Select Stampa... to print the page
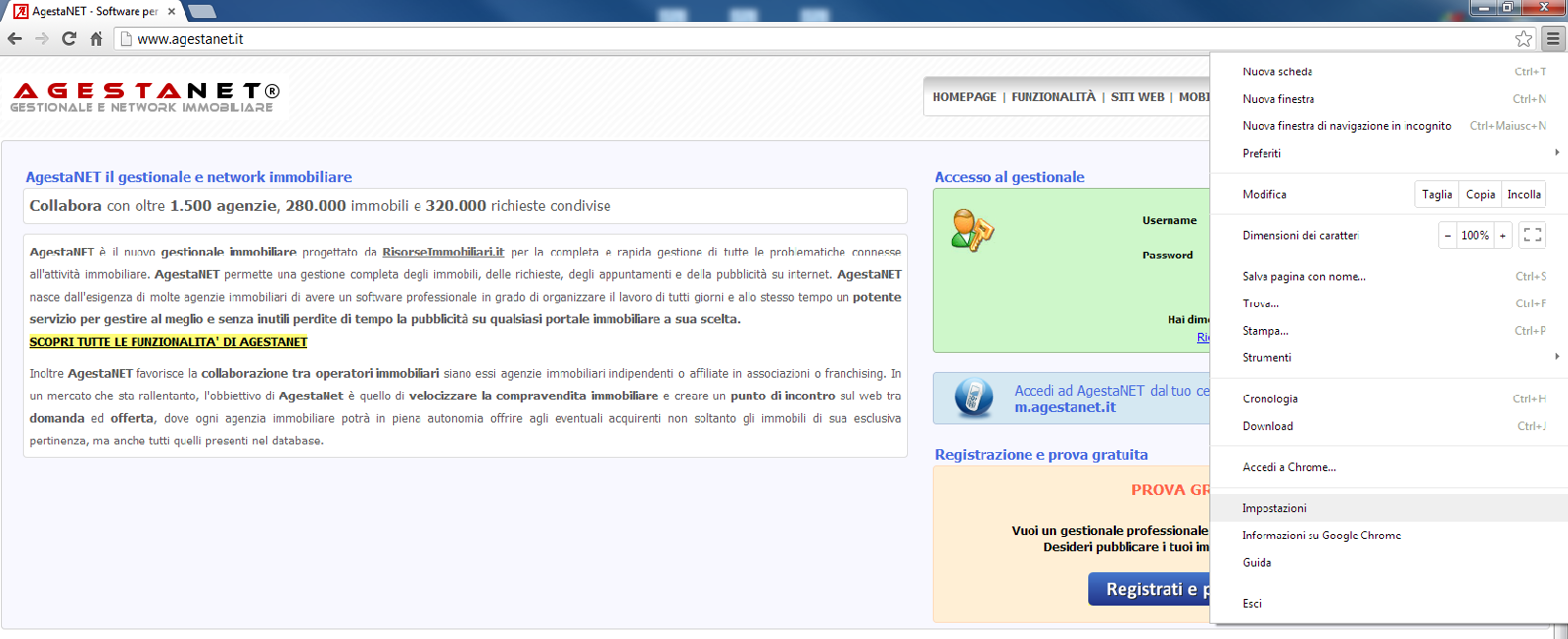Screen dimensions: 1568x639 point(1389,331)
